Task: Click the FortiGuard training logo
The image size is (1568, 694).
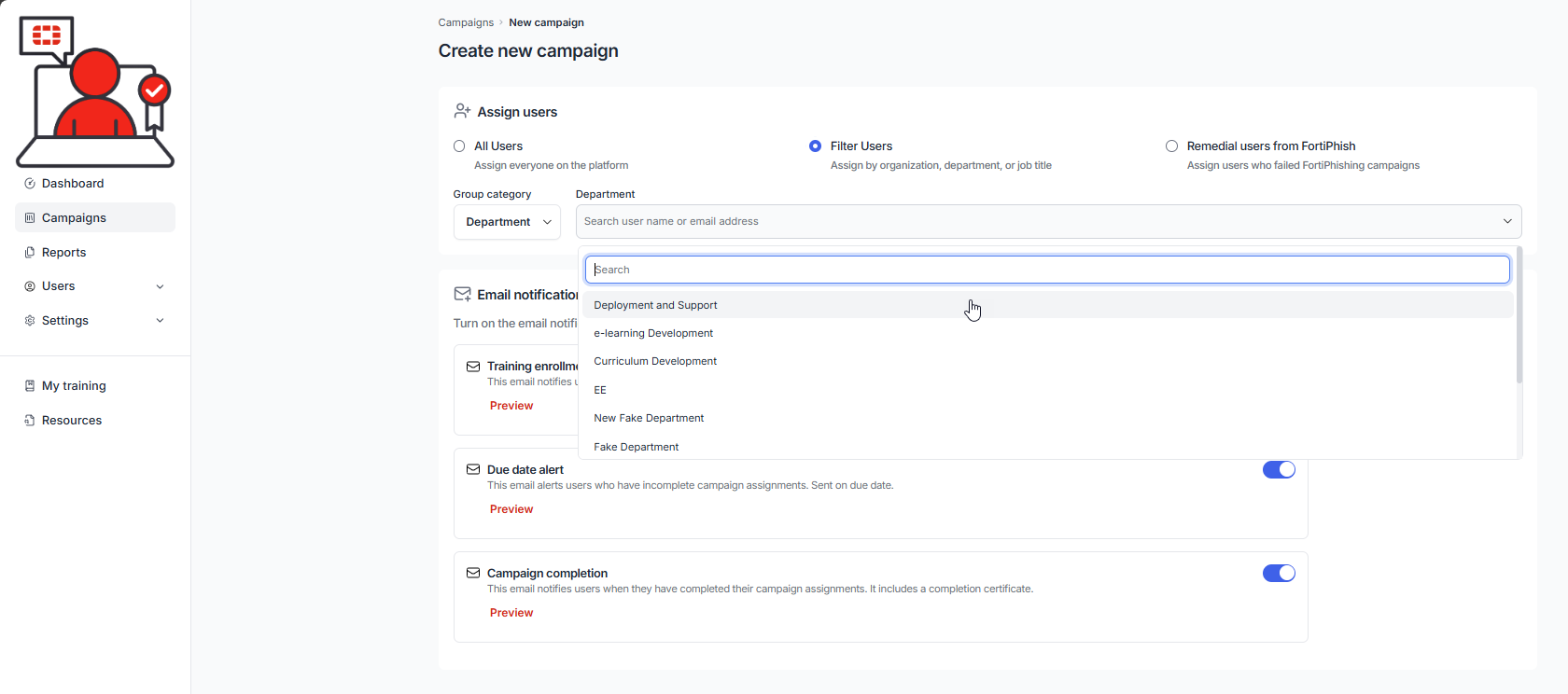Action: click(95, 91)
